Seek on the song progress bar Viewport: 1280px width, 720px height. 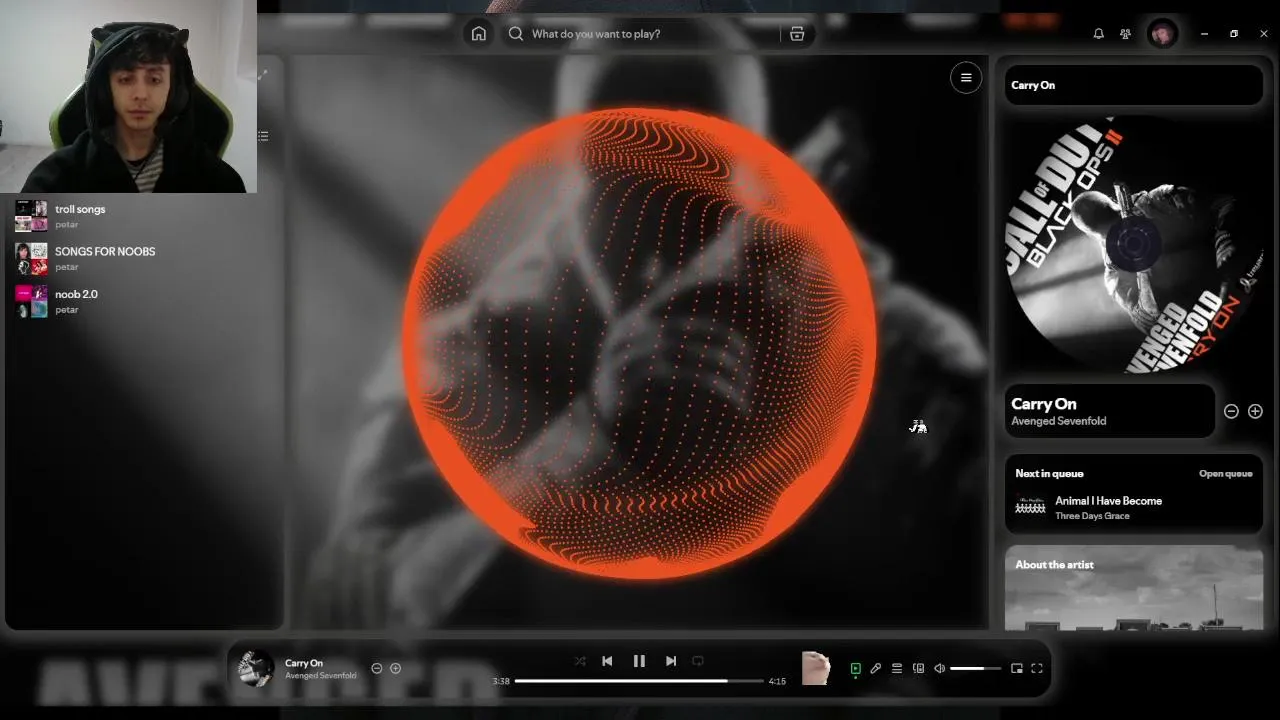(639, 681)
